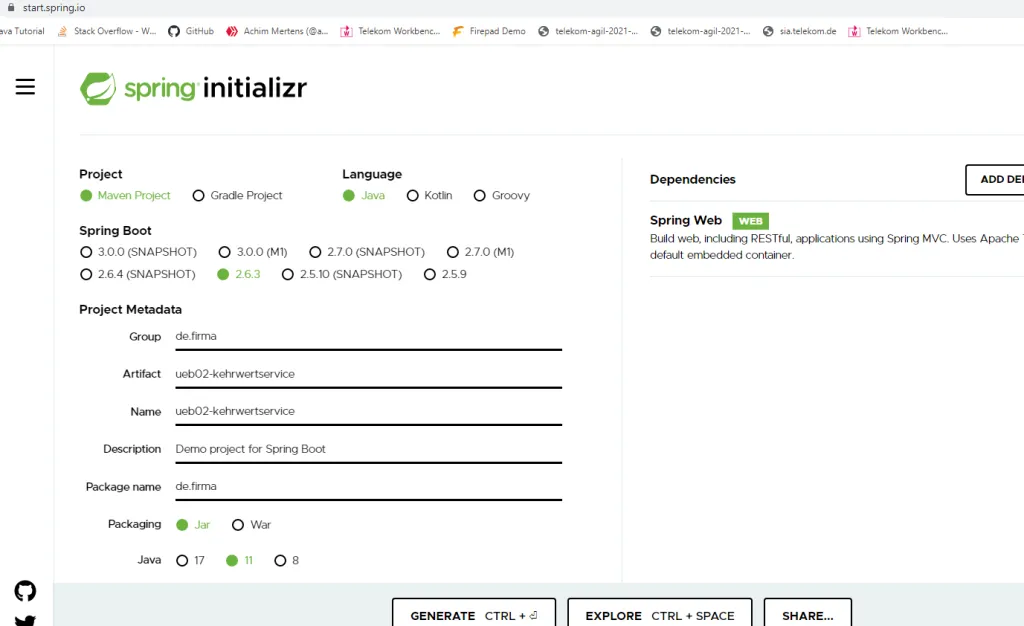This screenshot has width=1024, height=626.
Task: Select Maven Project radio button
Action: pos(125,195)
